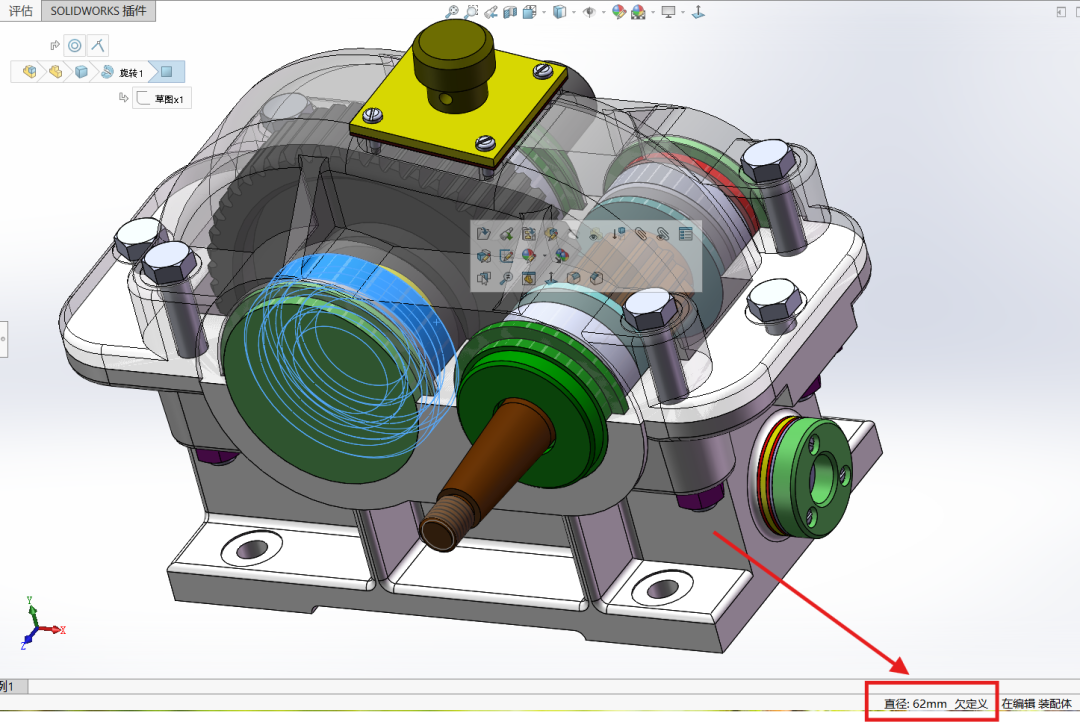The image size is (1080, 722).
Task: Click Appearances color ball in context toolbar
Action: click(528, 256)
